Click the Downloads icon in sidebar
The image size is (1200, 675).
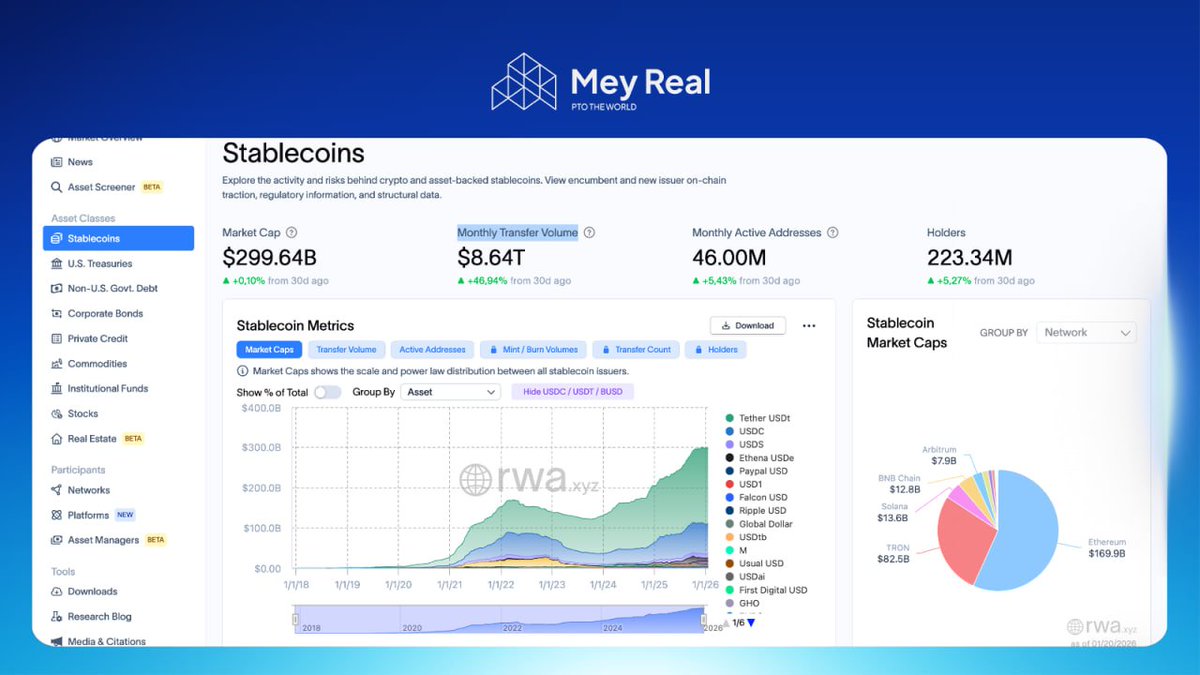tap(57, 592)
